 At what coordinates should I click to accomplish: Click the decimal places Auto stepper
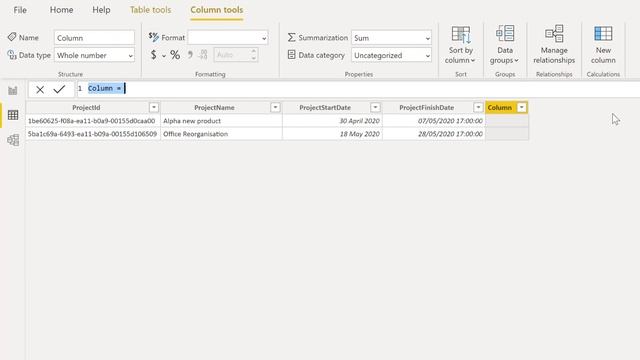(x=253, y=55)
